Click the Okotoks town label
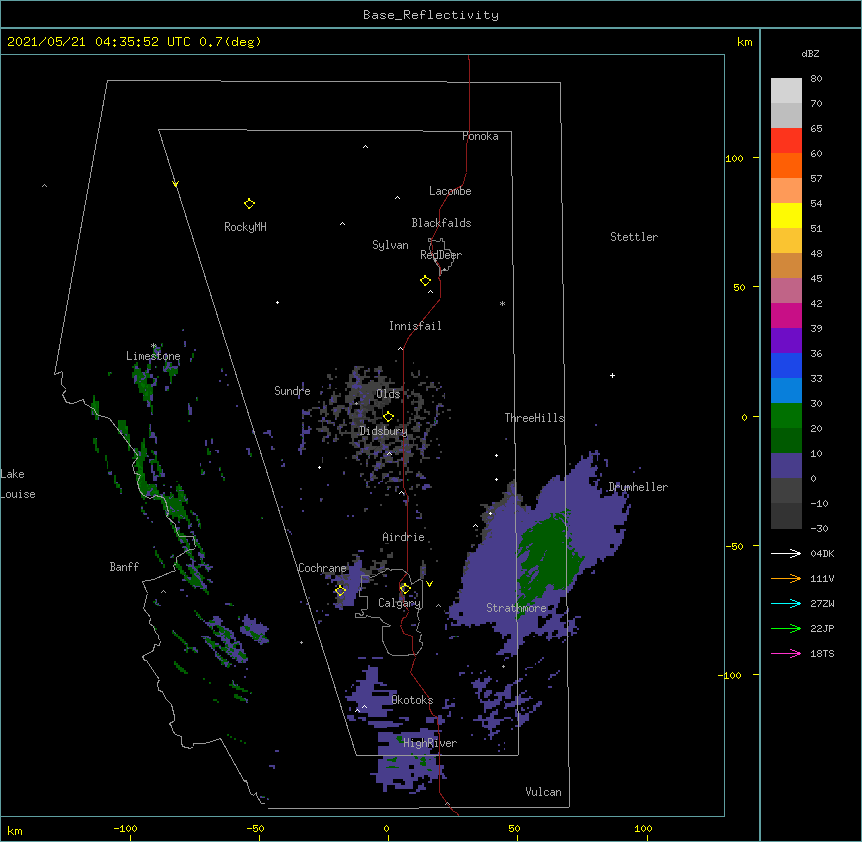The width and height of the screenshot is (862, 842). coord(412,700)
